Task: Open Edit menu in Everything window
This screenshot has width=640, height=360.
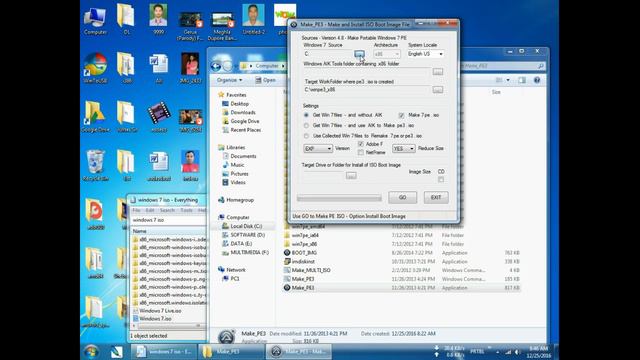Action: coord(150,210)
